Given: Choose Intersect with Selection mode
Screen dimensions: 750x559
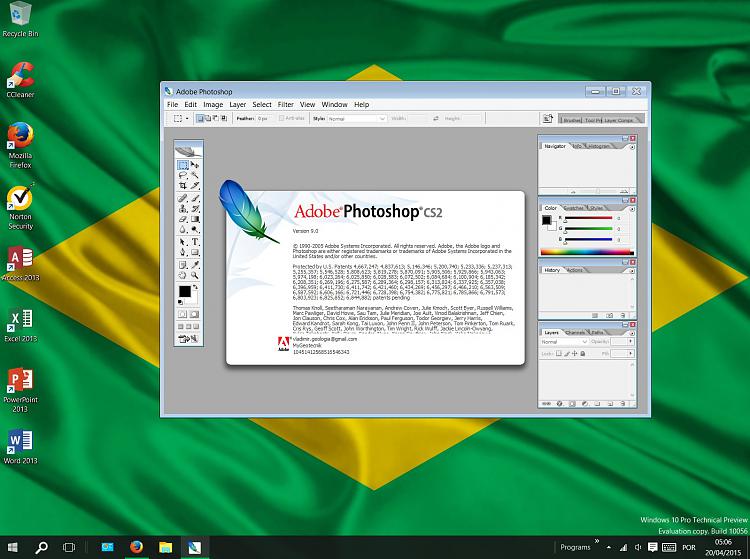Looking at the screenshot, I should tap(223, 118).
